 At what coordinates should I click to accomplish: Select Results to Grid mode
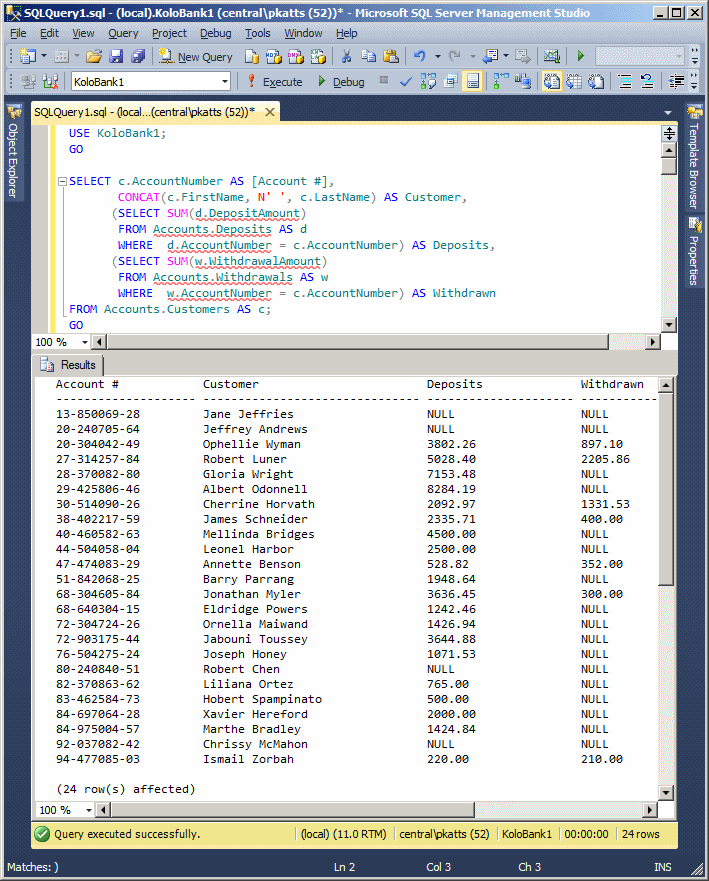[574, 81]
